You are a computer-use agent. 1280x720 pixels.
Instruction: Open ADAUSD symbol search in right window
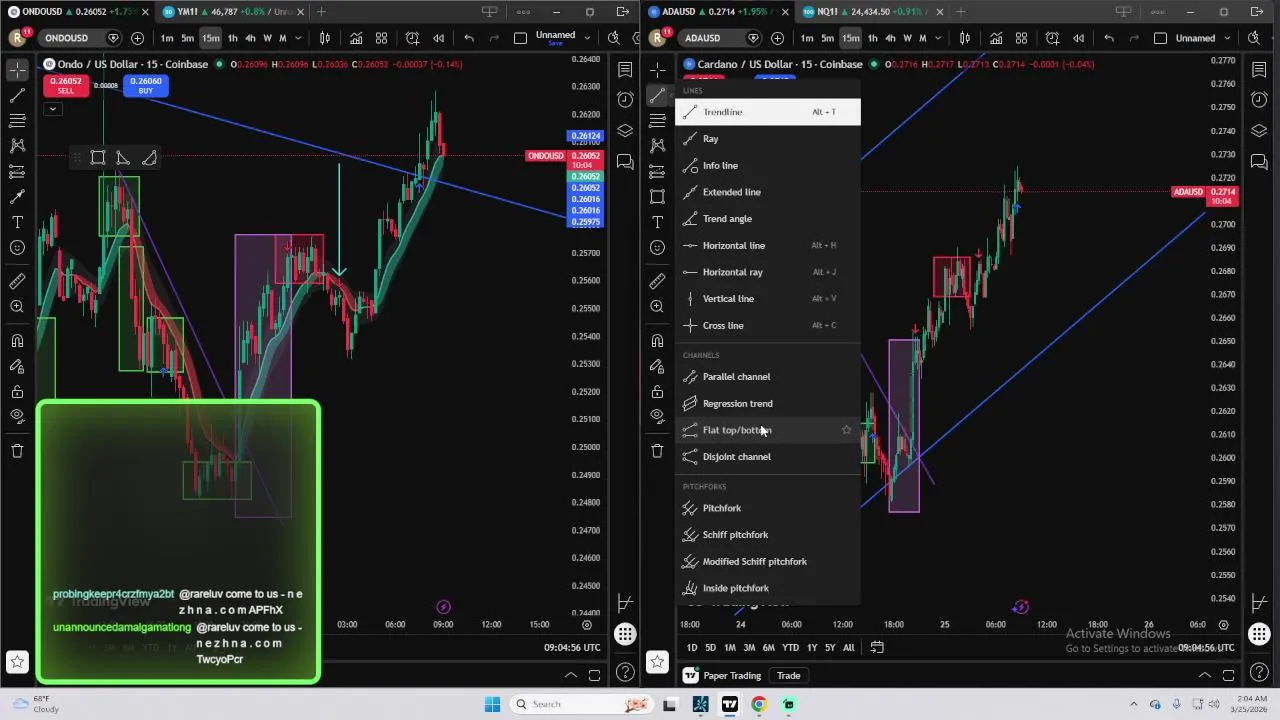(x=702, y=38)
